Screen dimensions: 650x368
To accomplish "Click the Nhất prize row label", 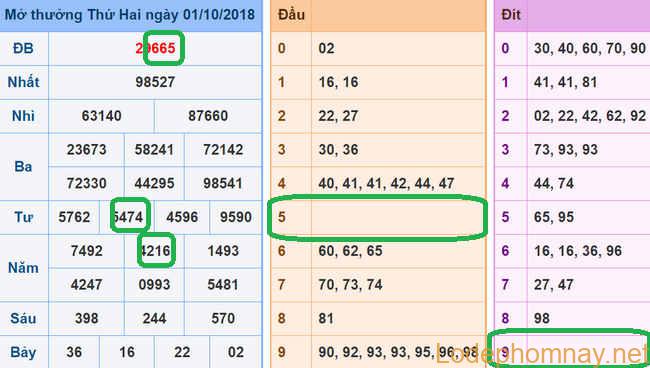I will (24, 82).
